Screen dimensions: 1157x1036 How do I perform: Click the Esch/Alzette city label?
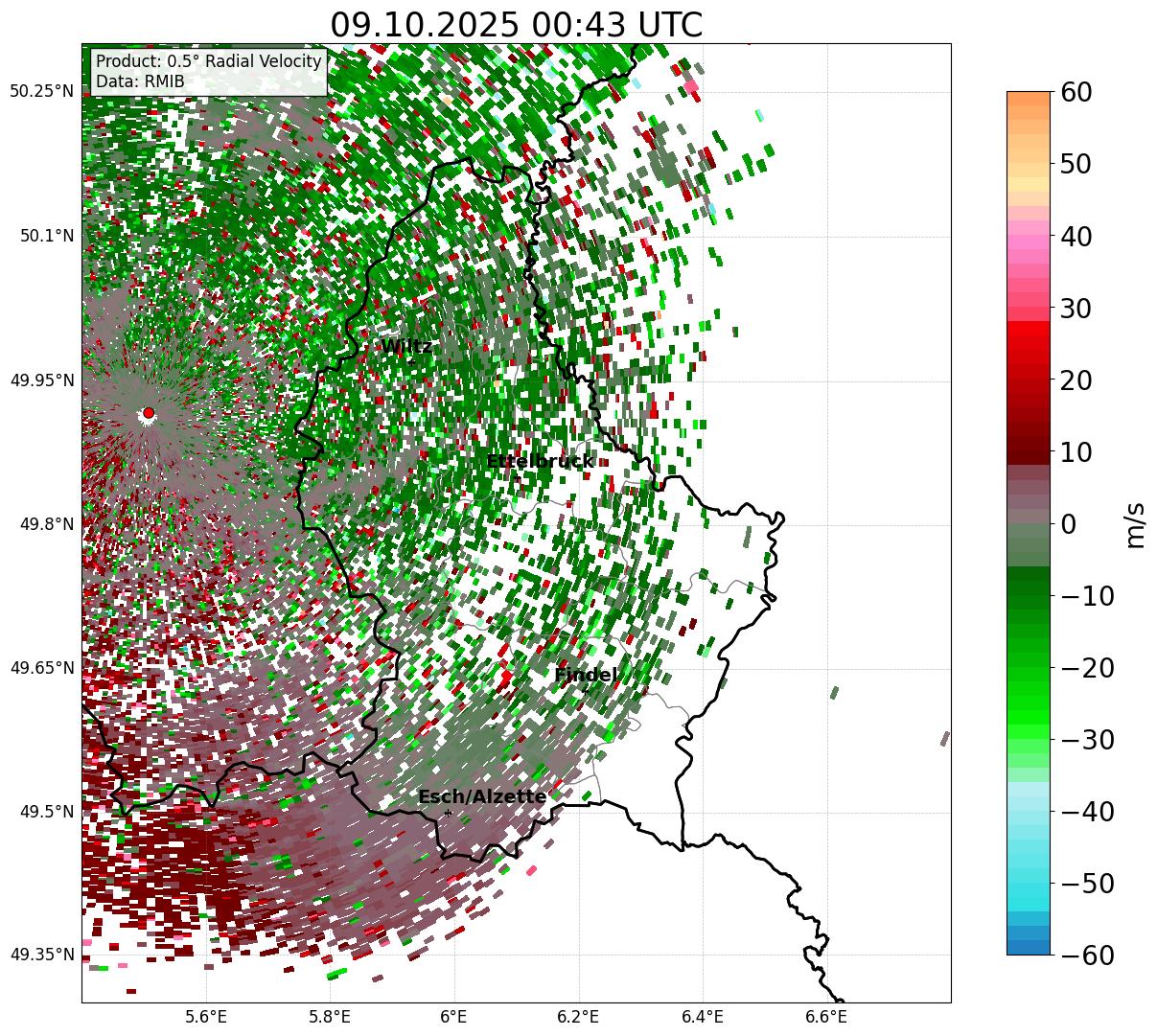[482, 796]
